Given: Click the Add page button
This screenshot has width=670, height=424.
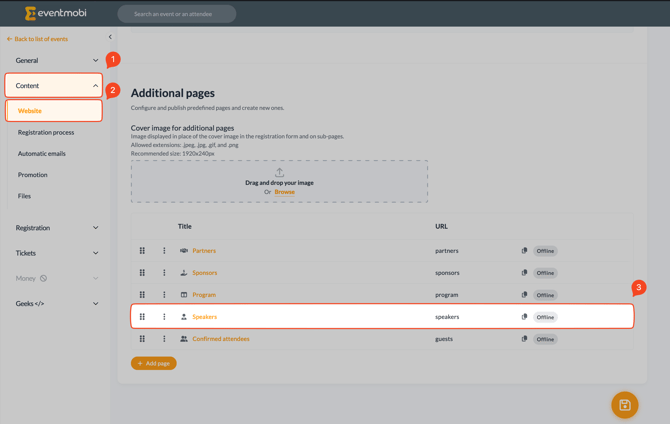Looking at the screenshot, I should coord(154,363).
